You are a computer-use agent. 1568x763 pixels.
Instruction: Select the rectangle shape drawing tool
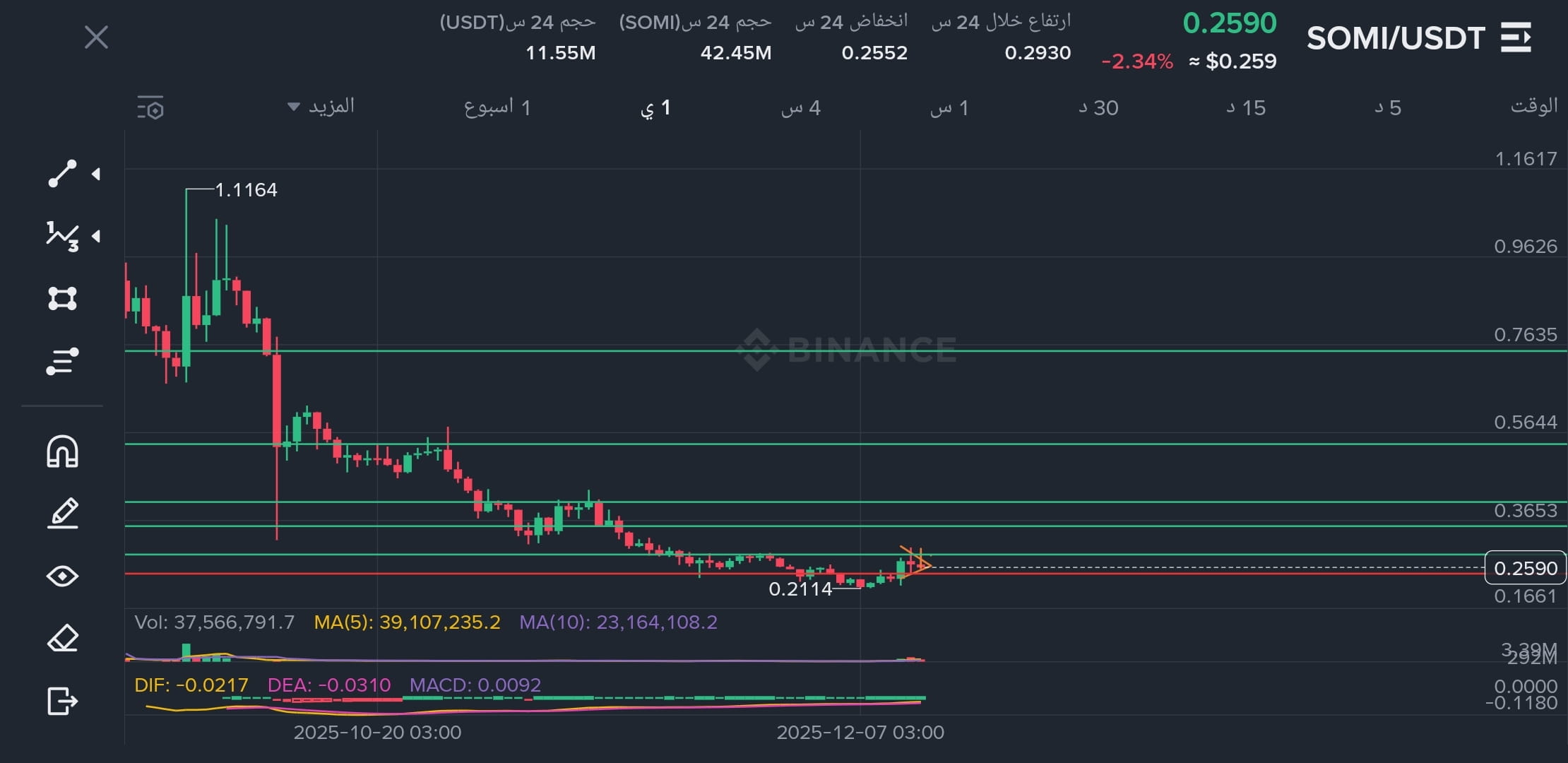pos(62,298)
